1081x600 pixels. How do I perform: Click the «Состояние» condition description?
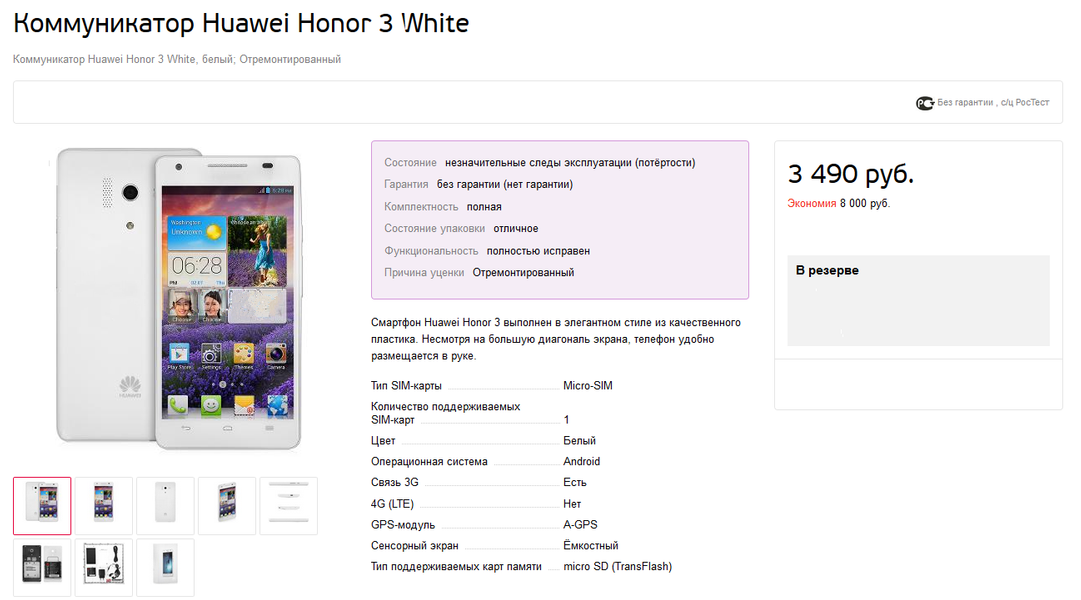(x=569, y=162)
